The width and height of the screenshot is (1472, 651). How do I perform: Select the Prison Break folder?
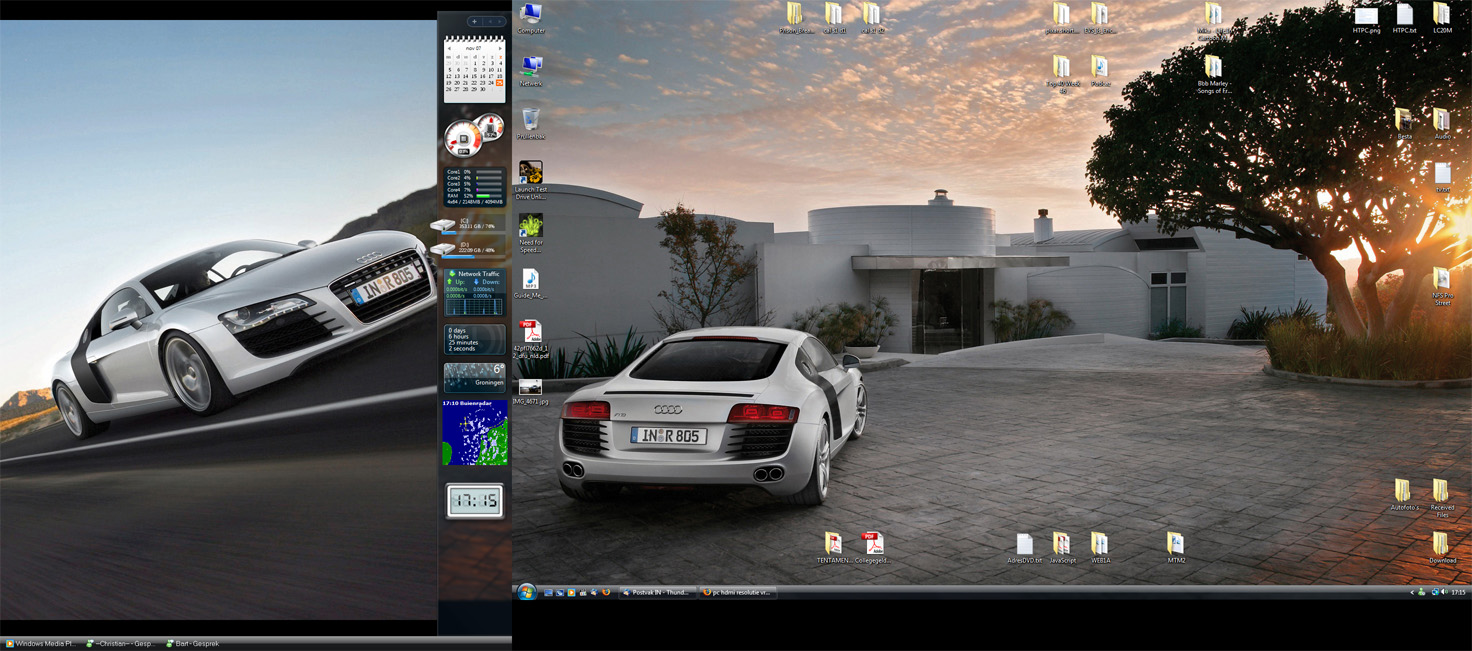coord(796,18)
